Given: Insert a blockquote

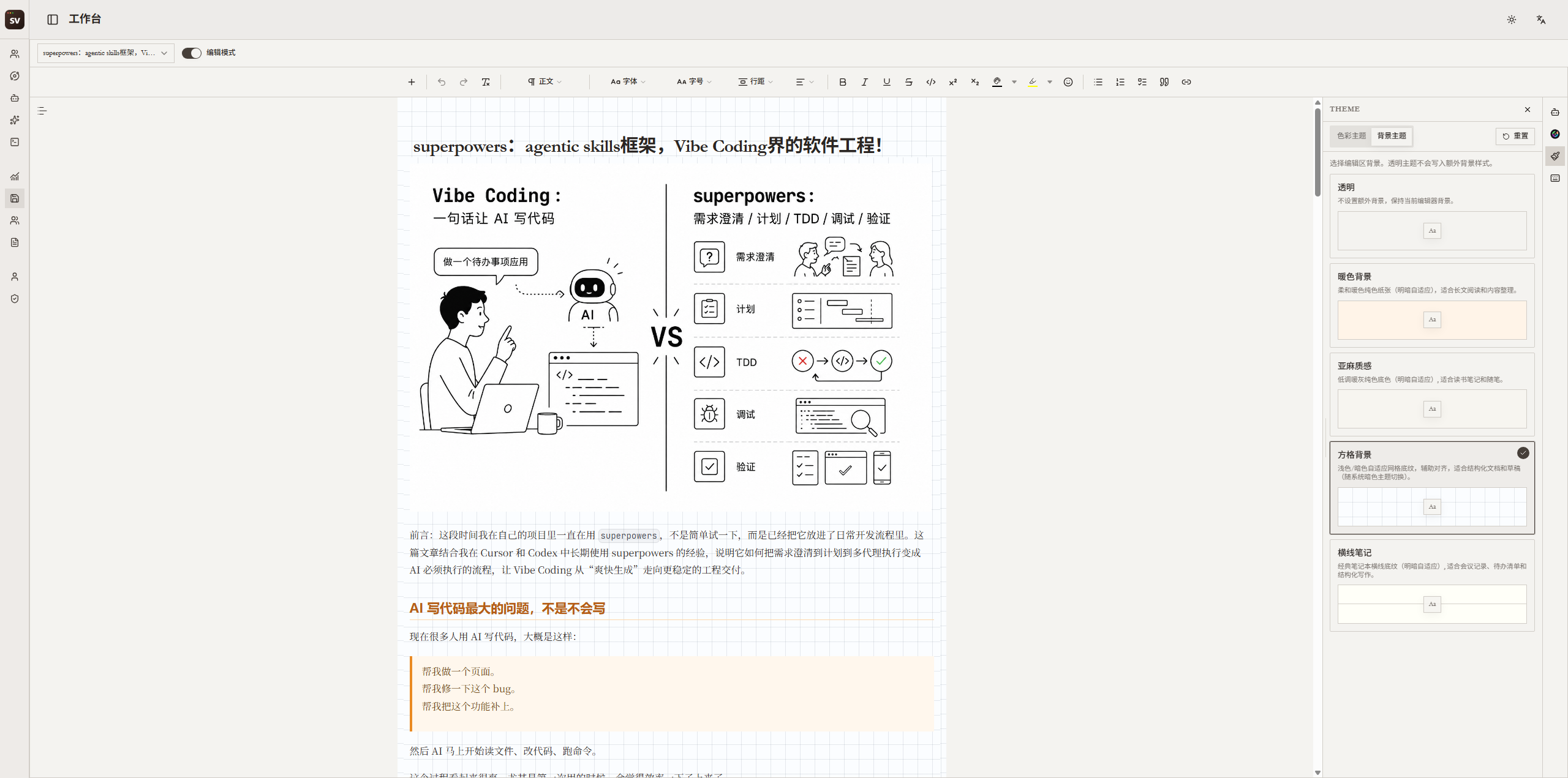Looking at the screenshot, I should (x=1164, y=82).
